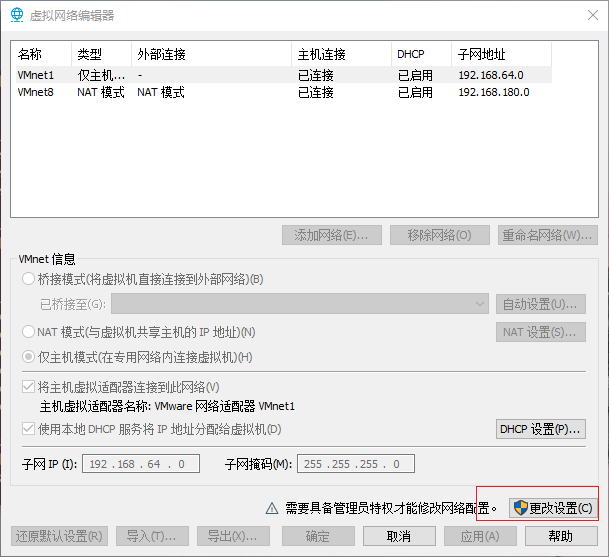The width and height of the screenshot is (609, 557).
Task: Click 名称 column header
Action: click(44, 54)
